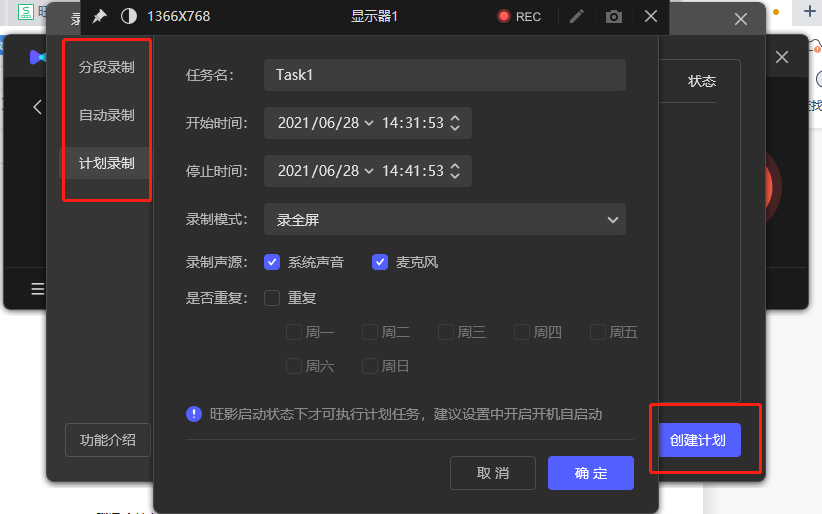Select the 分段录制 tab
This screenshot has height=514, width=822.
click(x=107, y=67)
